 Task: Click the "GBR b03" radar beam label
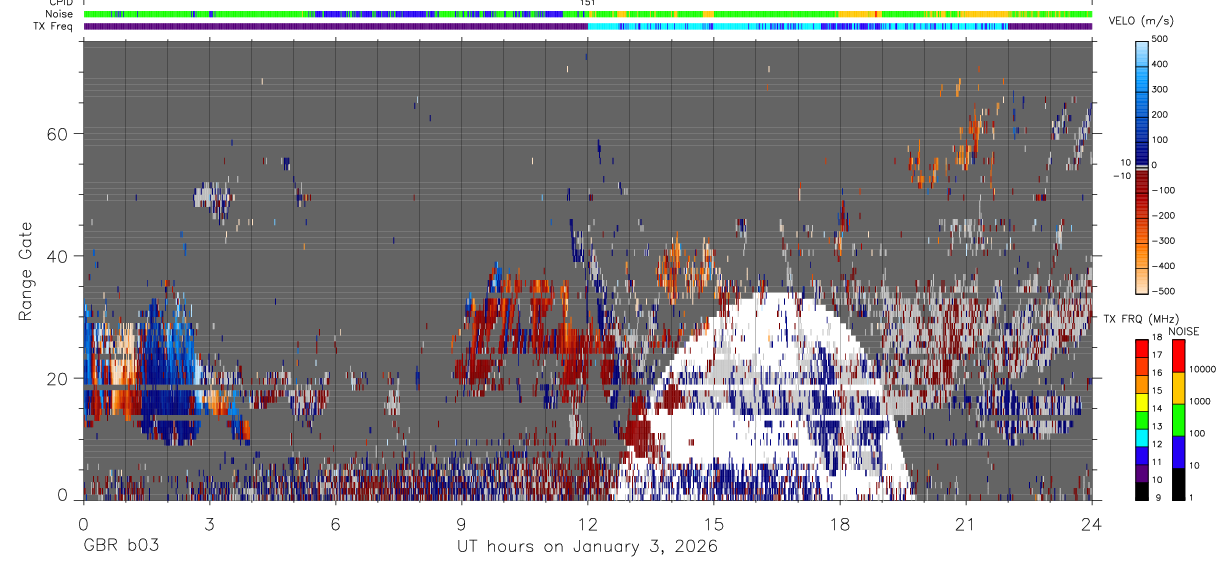click(x=121, y=547)
